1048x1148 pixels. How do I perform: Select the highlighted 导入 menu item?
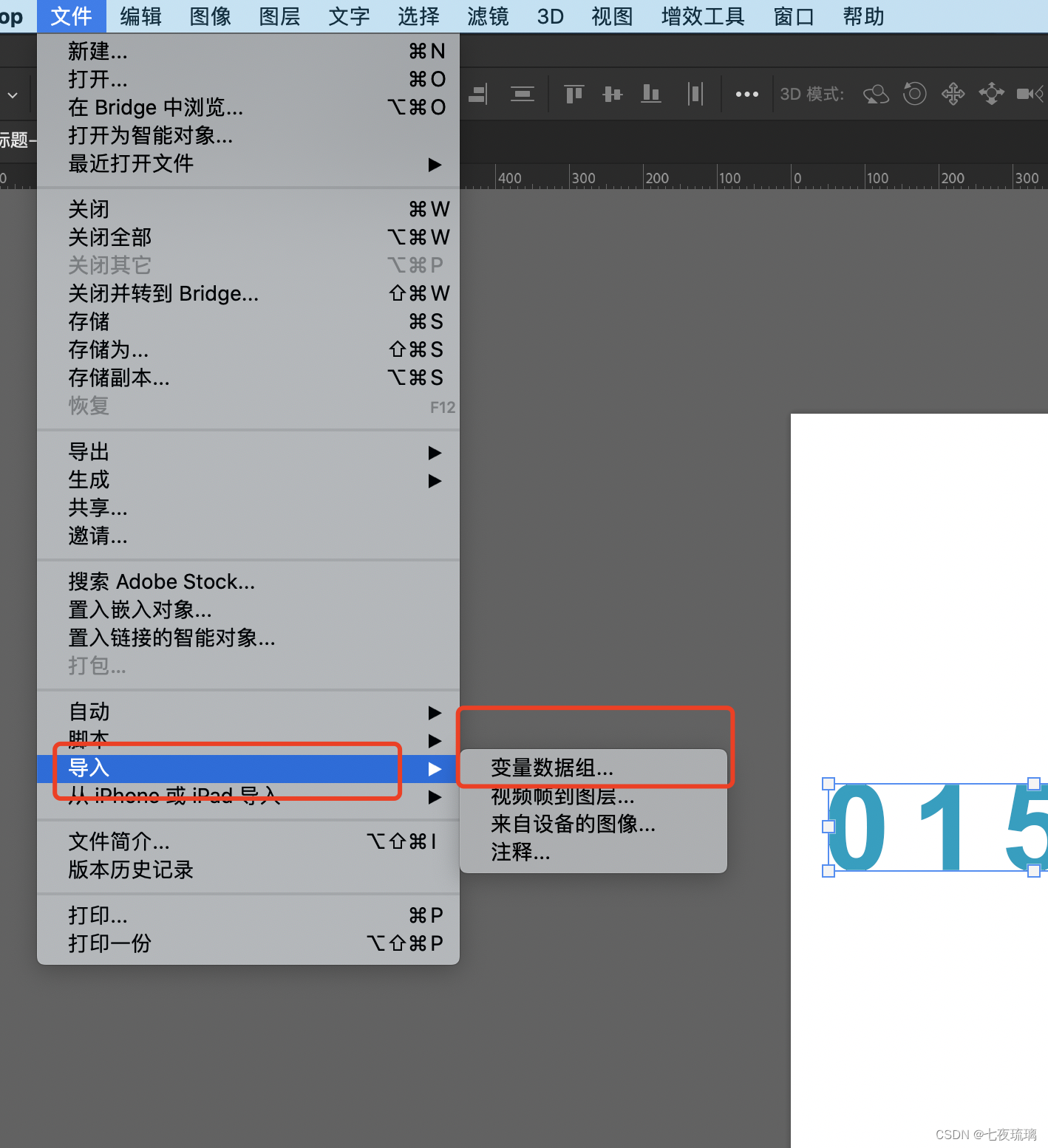click(248, 768)
